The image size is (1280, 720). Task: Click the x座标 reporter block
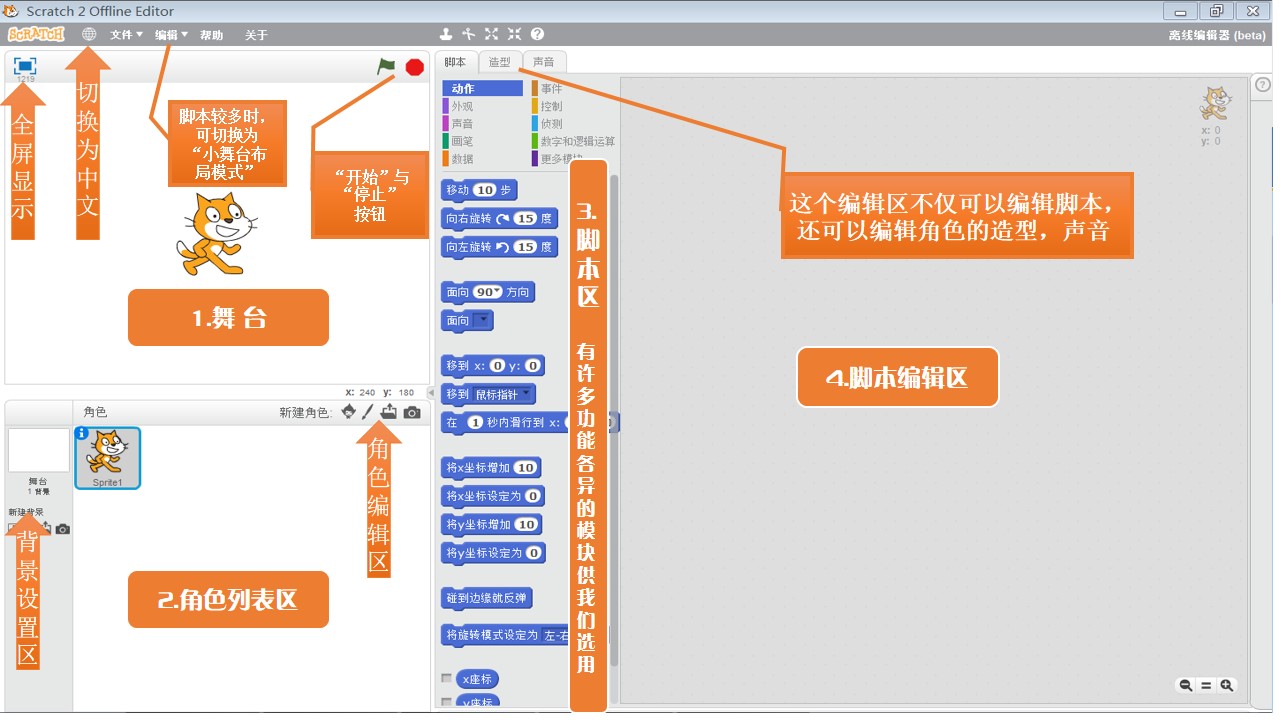click(476, 679)
